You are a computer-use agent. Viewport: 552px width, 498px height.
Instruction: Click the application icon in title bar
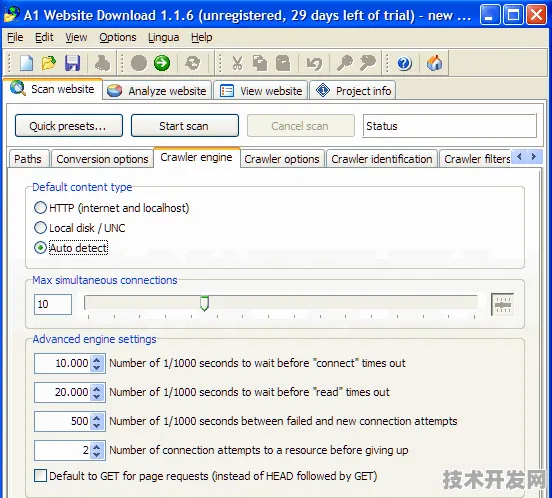pos(12,14)
